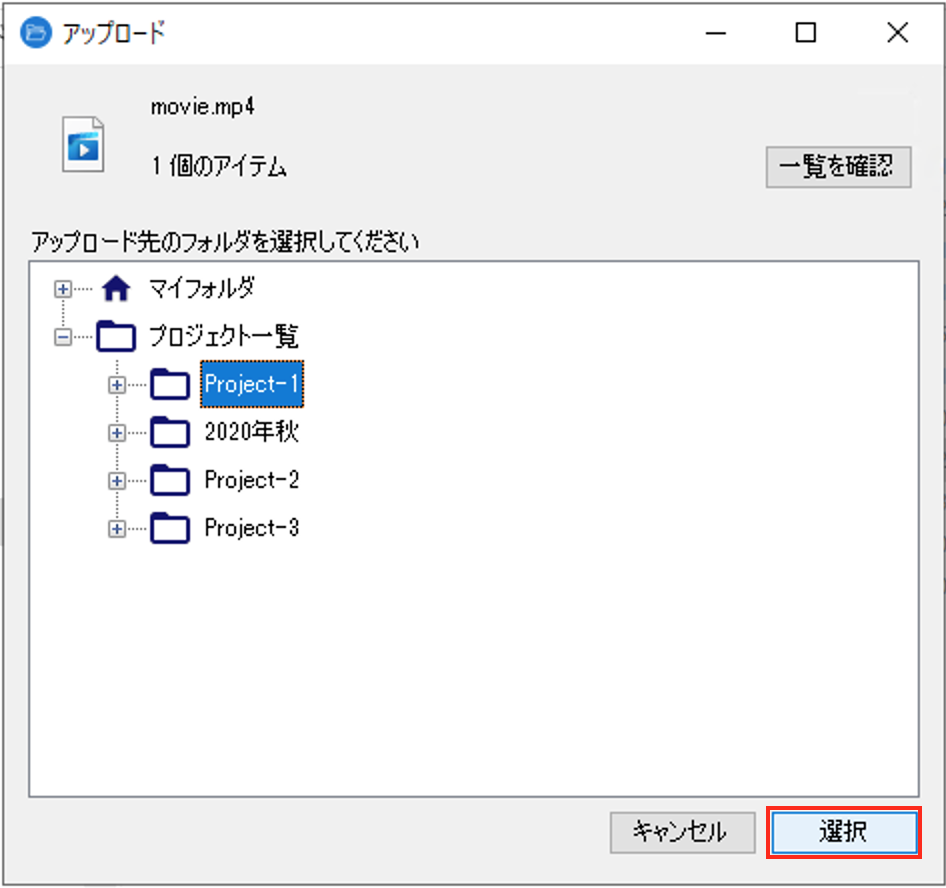
Task: Click the upload dialog title bar icon
Action: click(34, 31)
